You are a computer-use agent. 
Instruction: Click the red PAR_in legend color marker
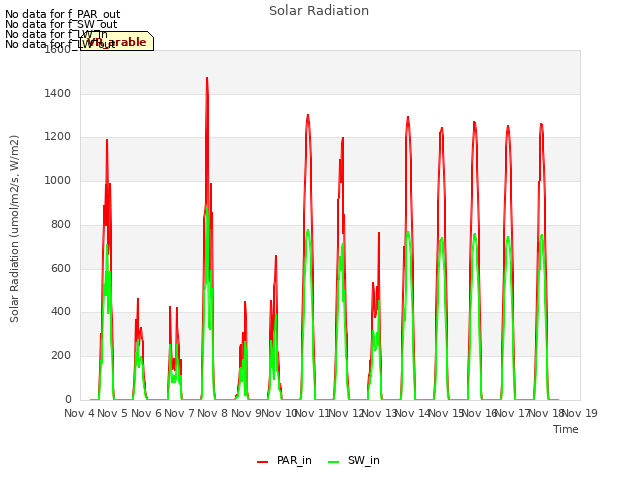262,462
